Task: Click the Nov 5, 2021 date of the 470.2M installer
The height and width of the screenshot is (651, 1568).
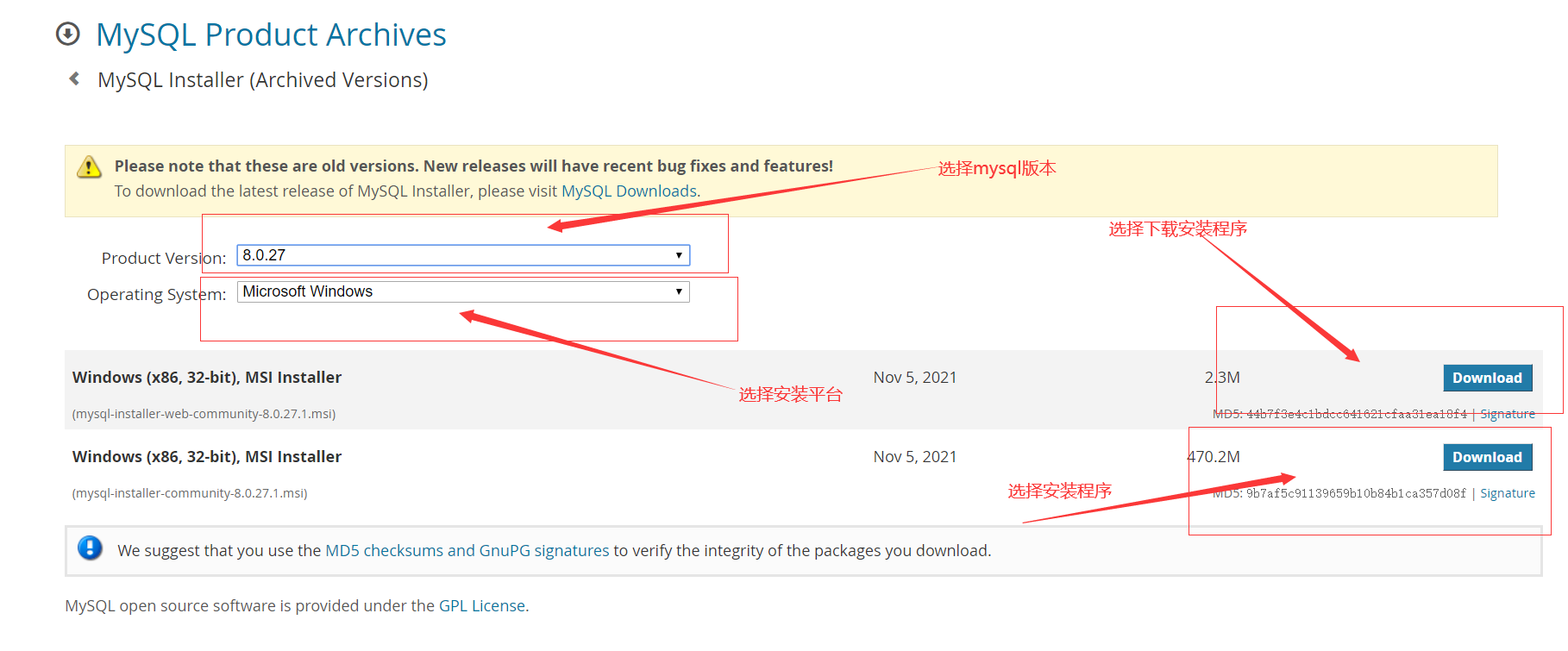Action: tap(915, 457)
